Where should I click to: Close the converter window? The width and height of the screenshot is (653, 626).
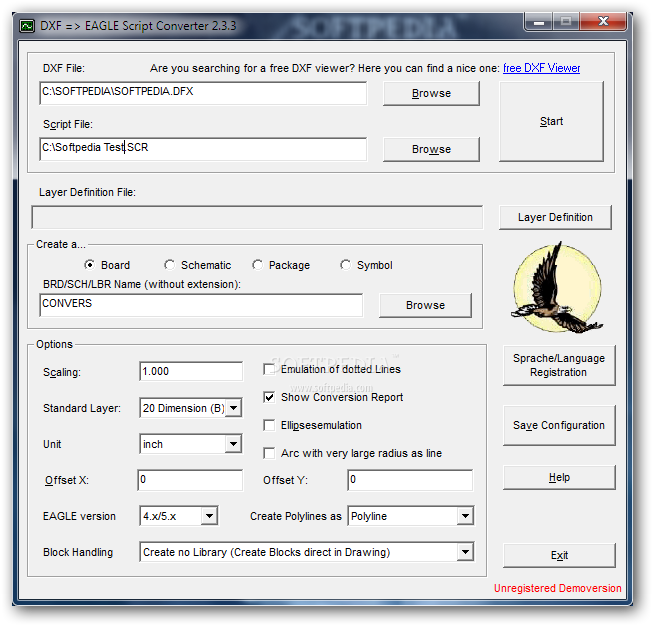pos(603,21)
